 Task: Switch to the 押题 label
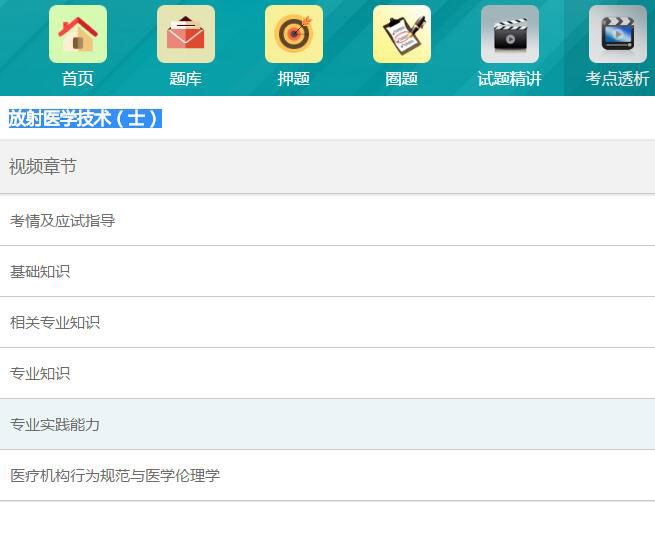click(x=294, y=79)
